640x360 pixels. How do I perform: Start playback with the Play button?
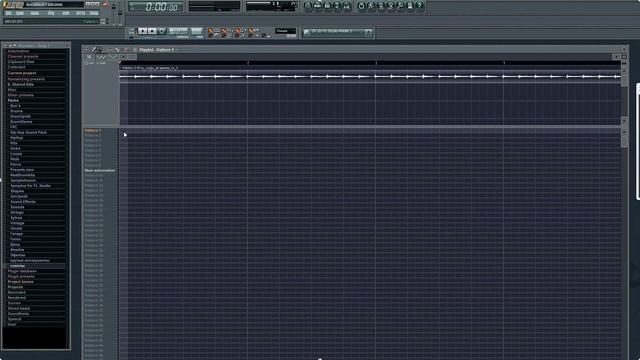click(142, 31)
